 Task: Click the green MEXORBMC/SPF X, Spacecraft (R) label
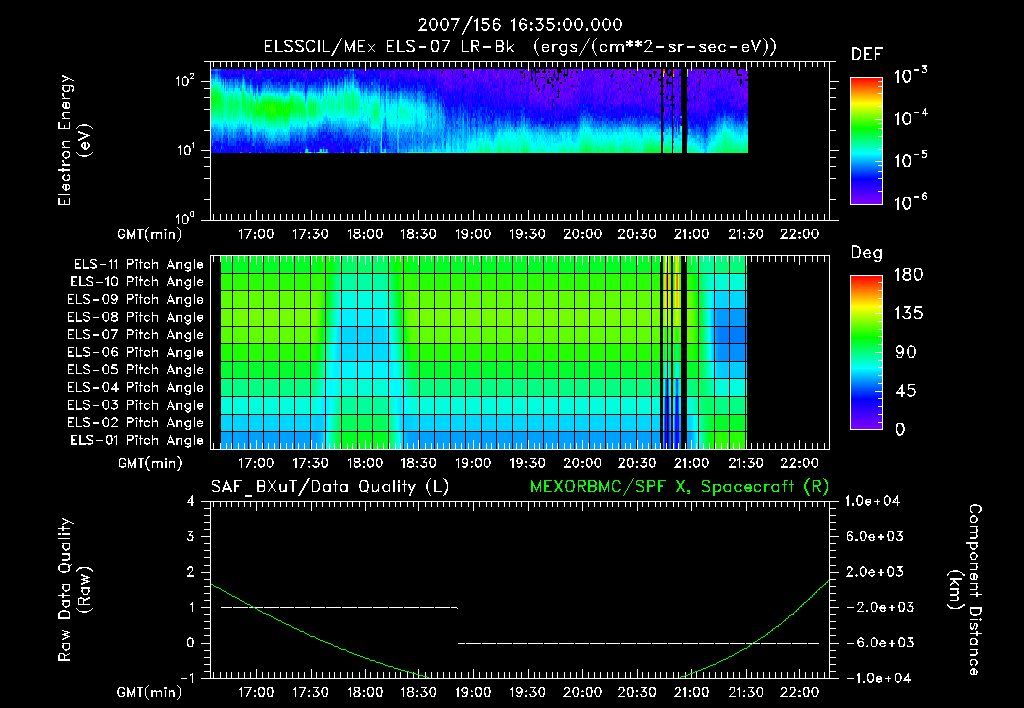tap(679, 487)
